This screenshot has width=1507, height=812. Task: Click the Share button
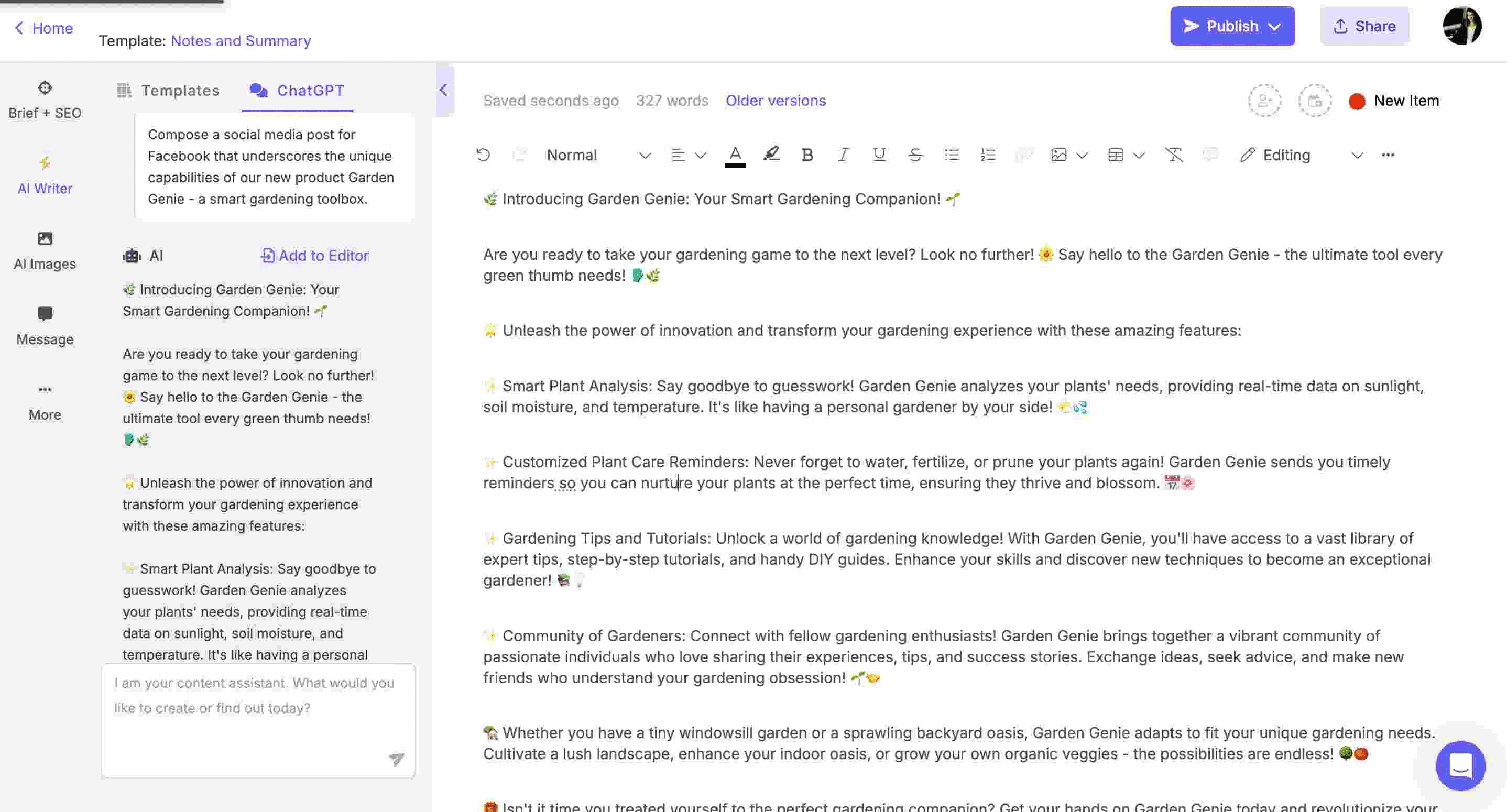(1364, 26)
